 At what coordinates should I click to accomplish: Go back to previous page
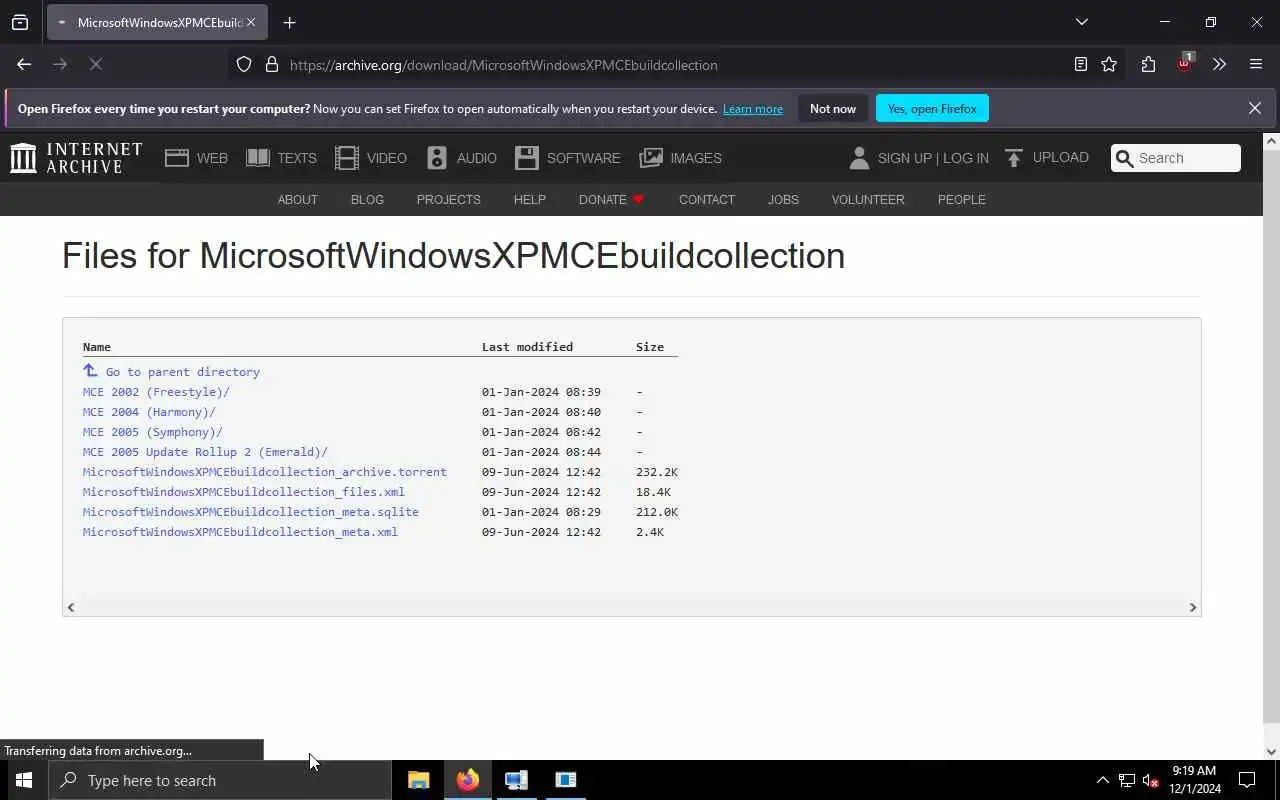[24, 64]
